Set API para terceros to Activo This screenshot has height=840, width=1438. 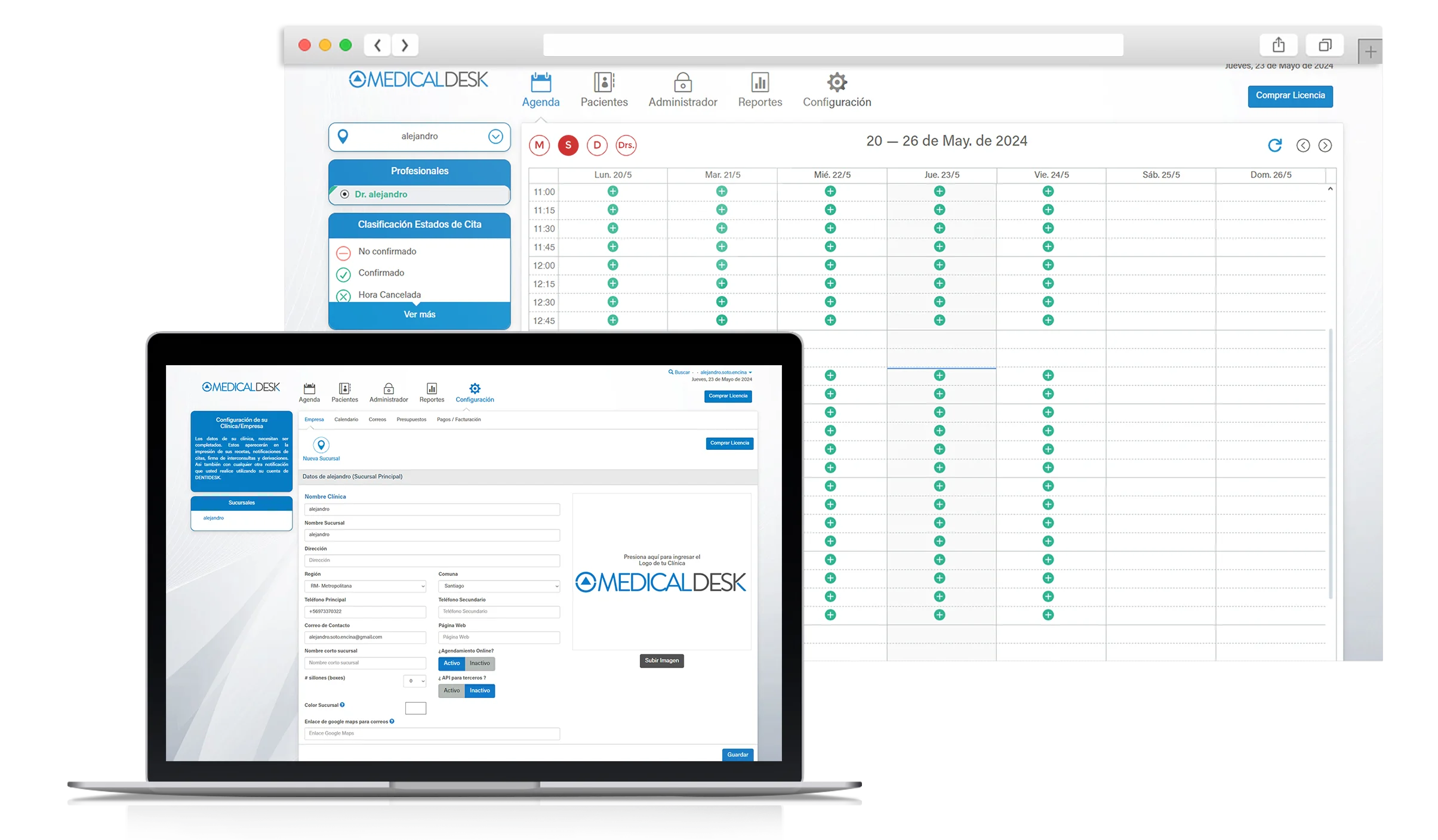coord(451,691)
